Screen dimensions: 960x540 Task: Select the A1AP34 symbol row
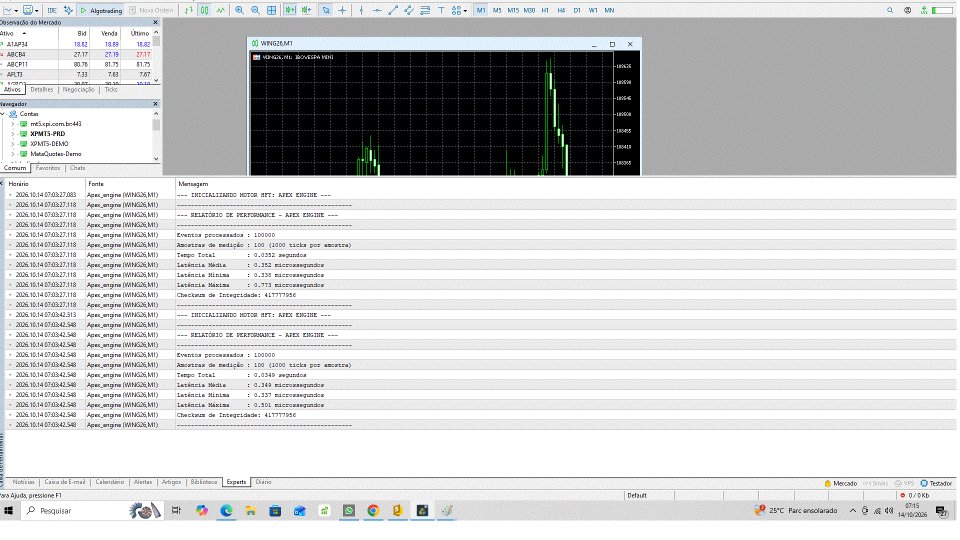tap(77, 44)
